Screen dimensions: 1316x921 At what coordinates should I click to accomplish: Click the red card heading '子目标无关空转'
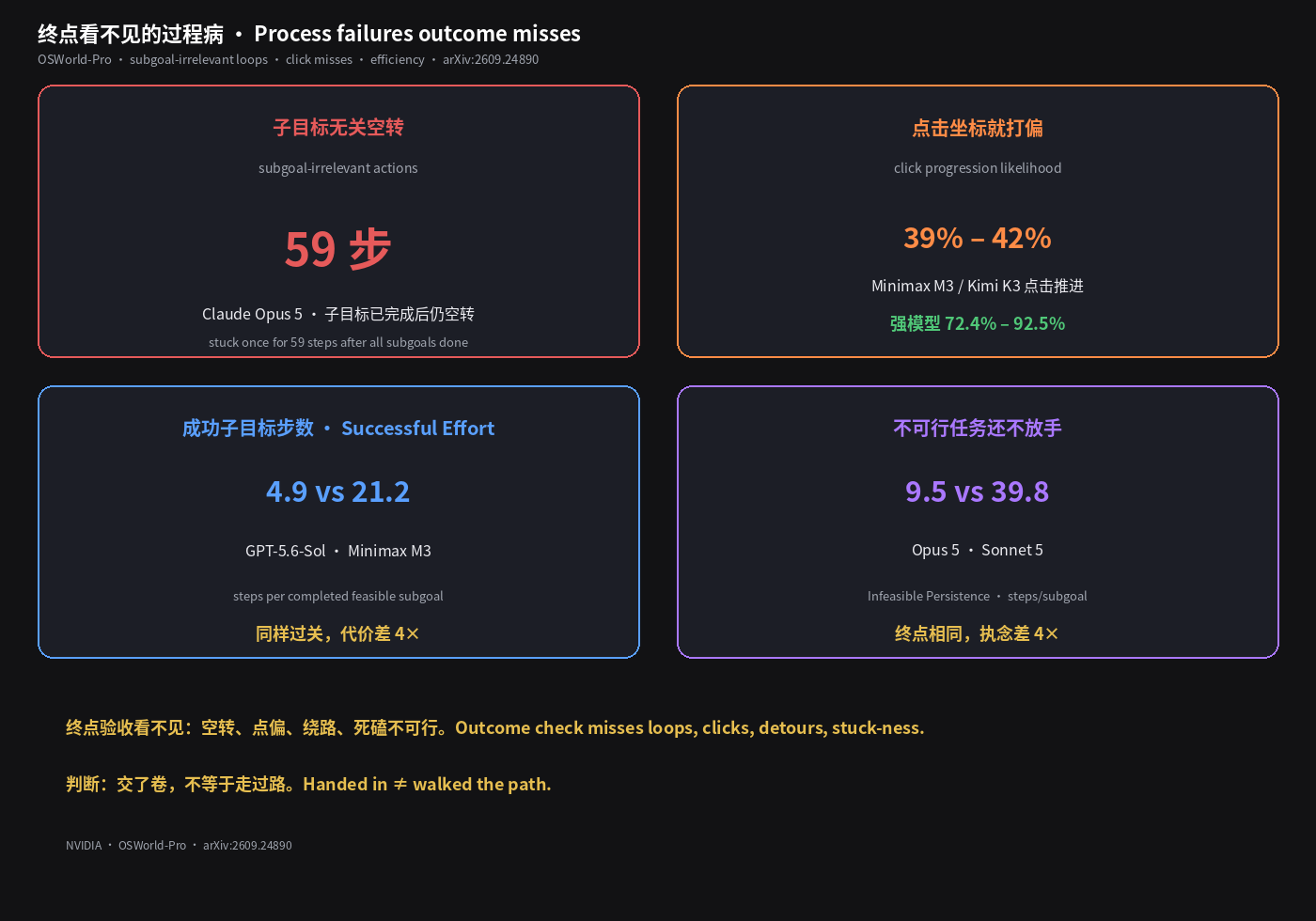[x=338, y=128]
